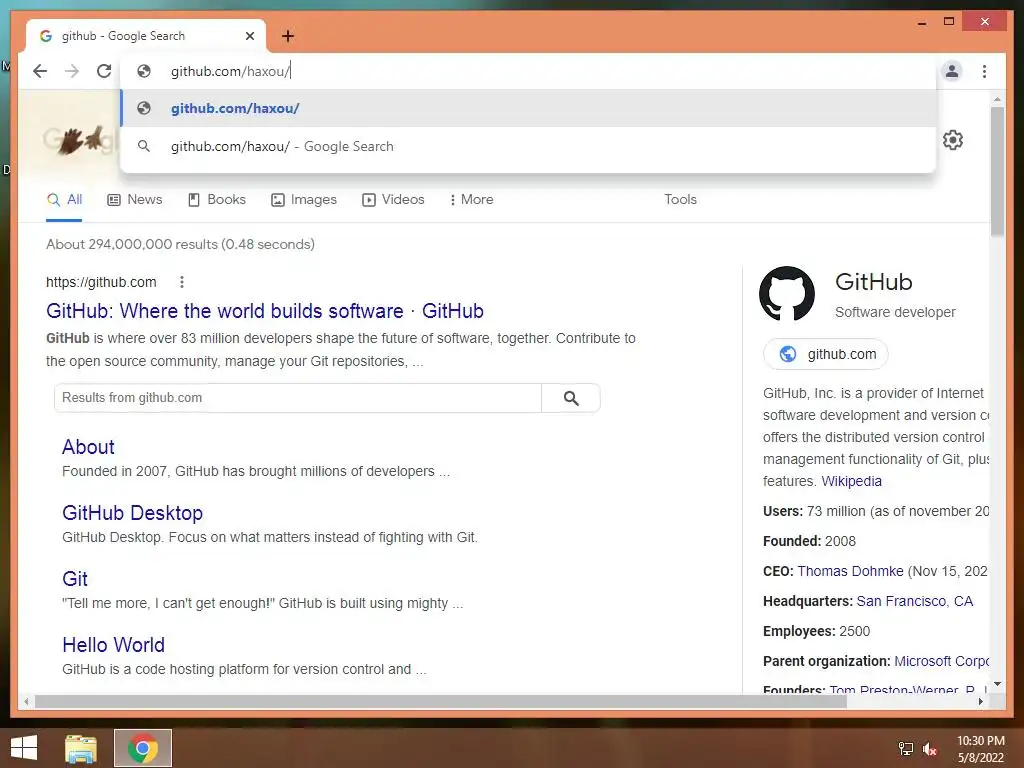Viewport: 1024px width, 768px height.
Task: Click inside the address bar text
Action: coord(230,71)
